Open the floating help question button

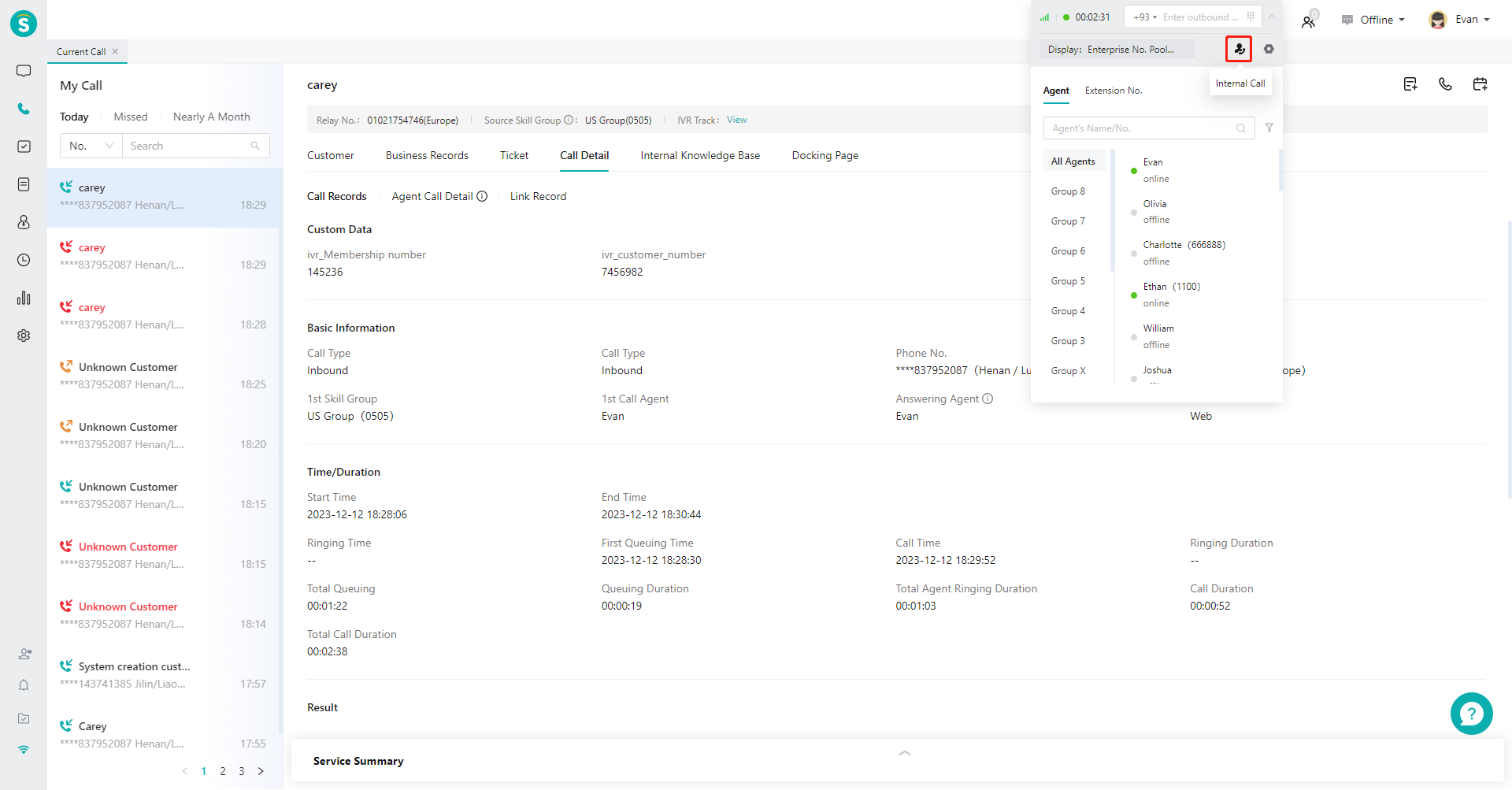[1471, 714]
